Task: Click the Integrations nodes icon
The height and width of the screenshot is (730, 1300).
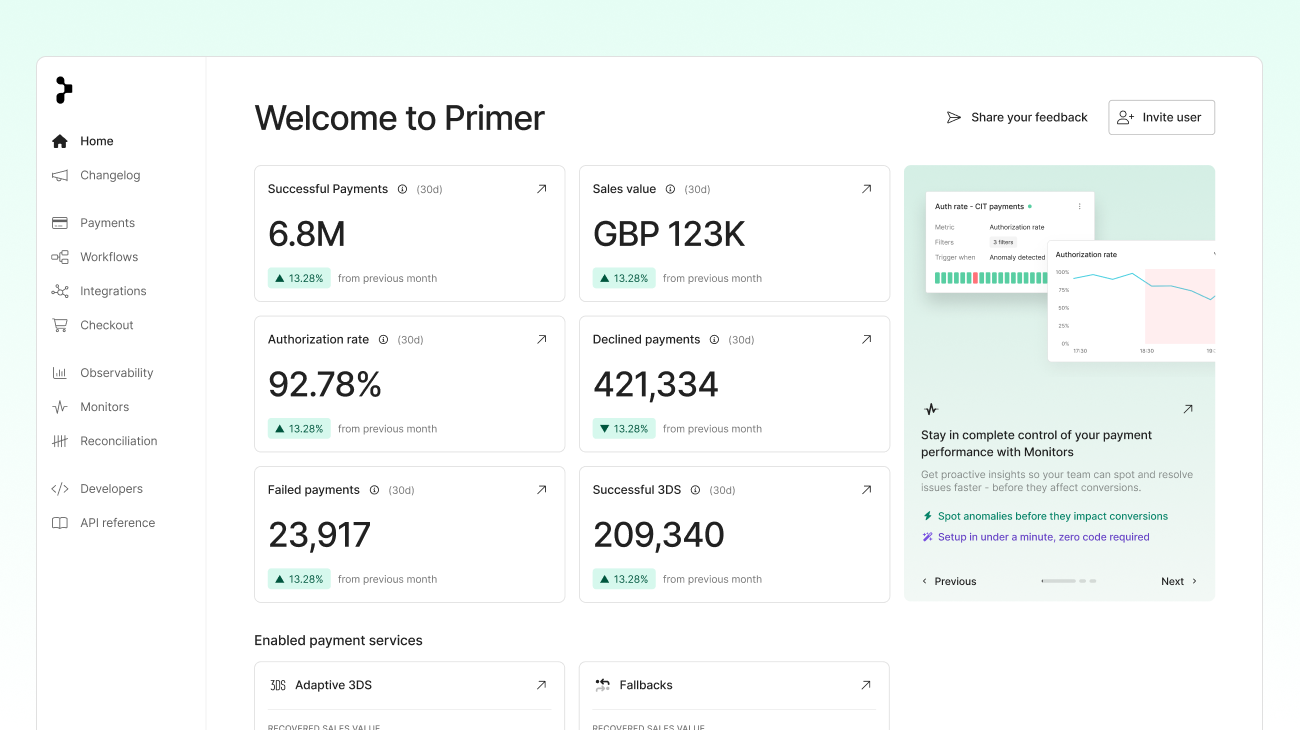Action: [60, 291]
